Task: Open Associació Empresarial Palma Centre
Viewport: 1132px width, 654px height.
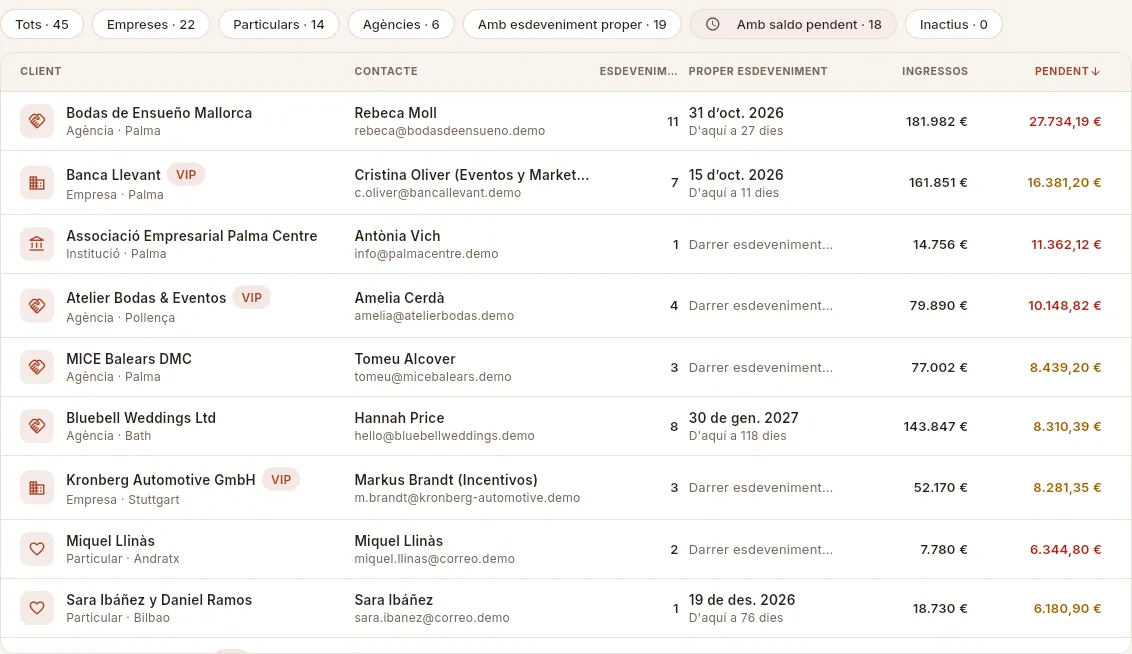Action: point(191,236)
